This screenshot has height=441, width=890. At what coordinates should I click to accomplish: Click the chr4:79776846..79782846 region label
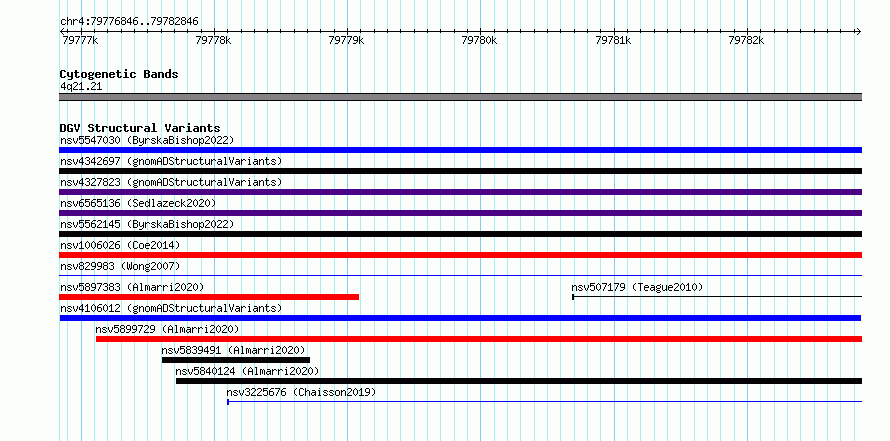pyautogui.click(x=129, y=22)
